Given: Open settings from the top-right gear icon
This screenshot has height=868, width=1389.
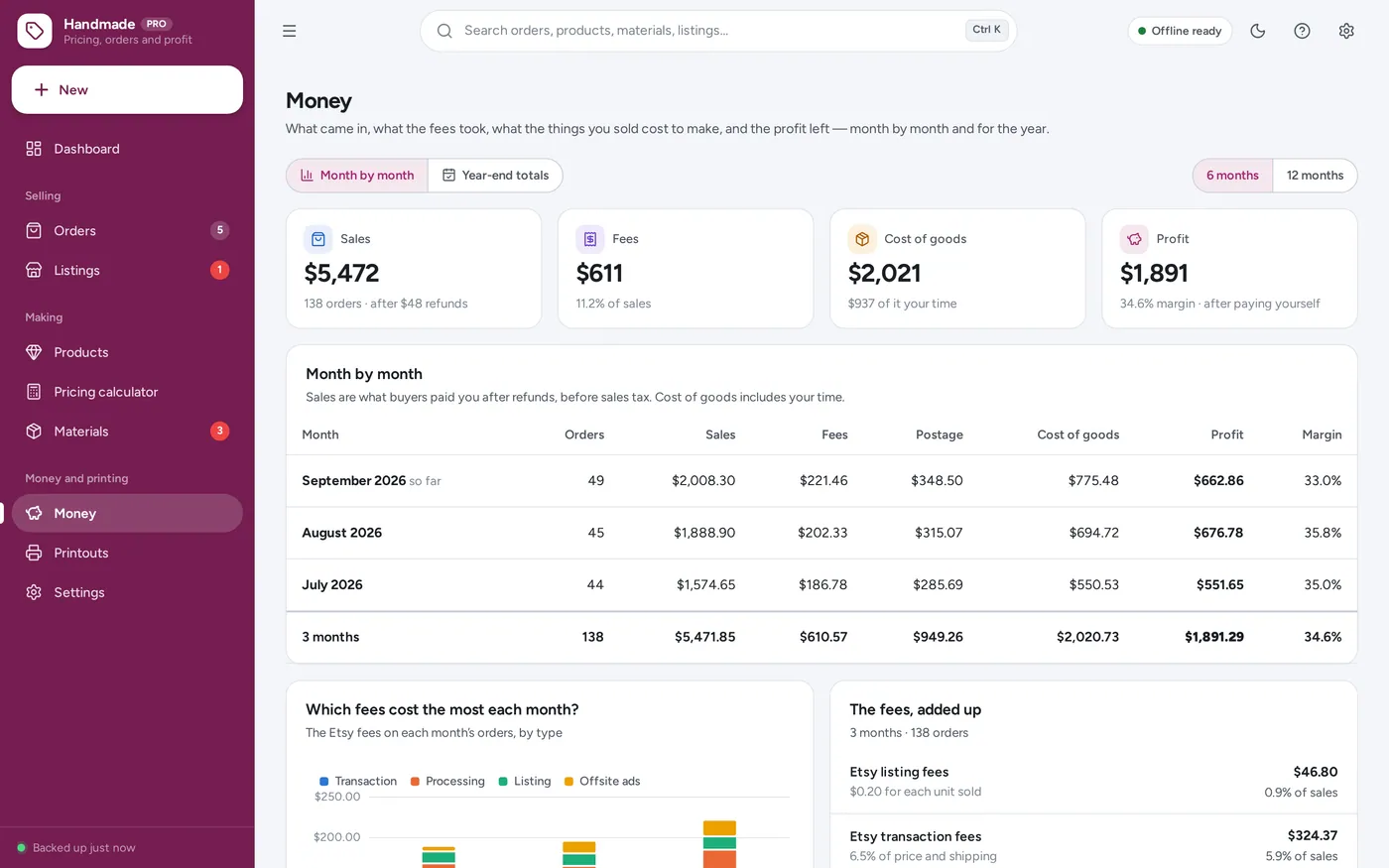Looking at the screenshot, I should 1346,31.
